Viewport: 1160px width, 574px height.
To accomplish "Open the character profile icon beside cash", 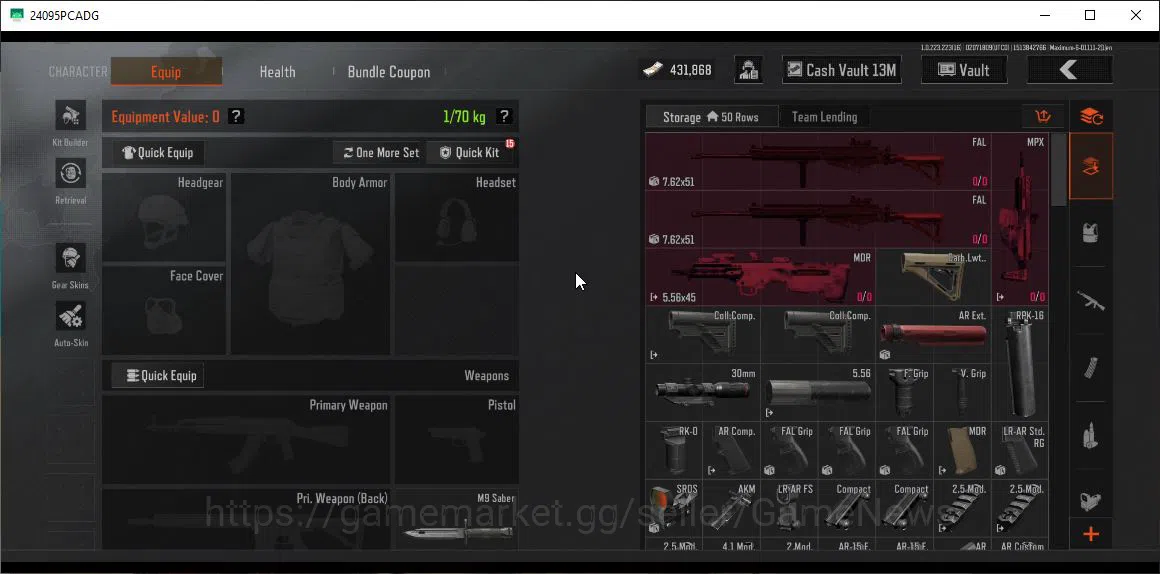I will [749, 70].
